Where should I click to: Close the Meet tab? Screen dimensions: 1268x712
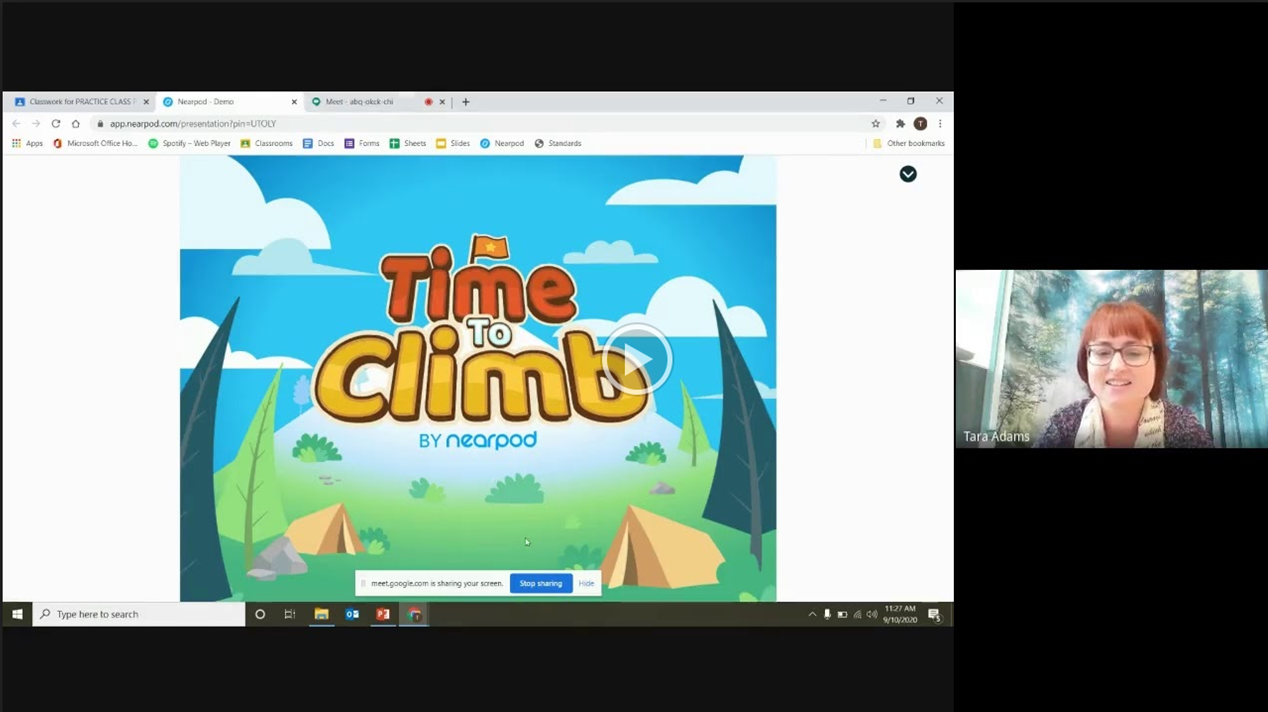click(x=442, y=102)
